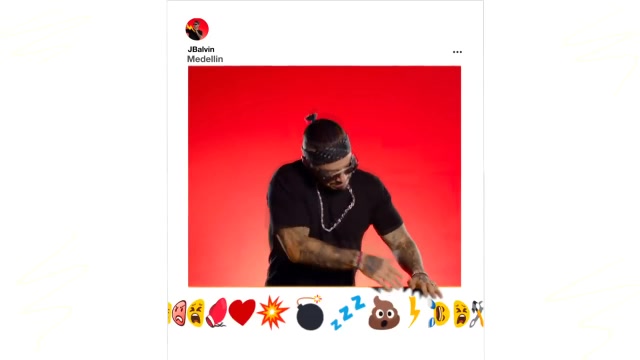Screen dimensions: 640x360
Task: Open the Medellin location link
Action: (205, 59)
